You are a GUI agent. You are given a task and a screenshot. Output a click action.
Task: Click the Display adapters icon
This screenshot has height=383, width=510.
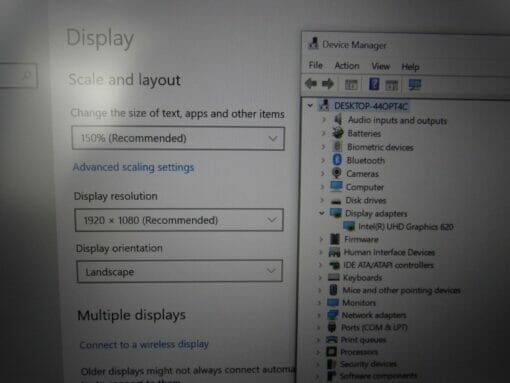pos(336,213)
